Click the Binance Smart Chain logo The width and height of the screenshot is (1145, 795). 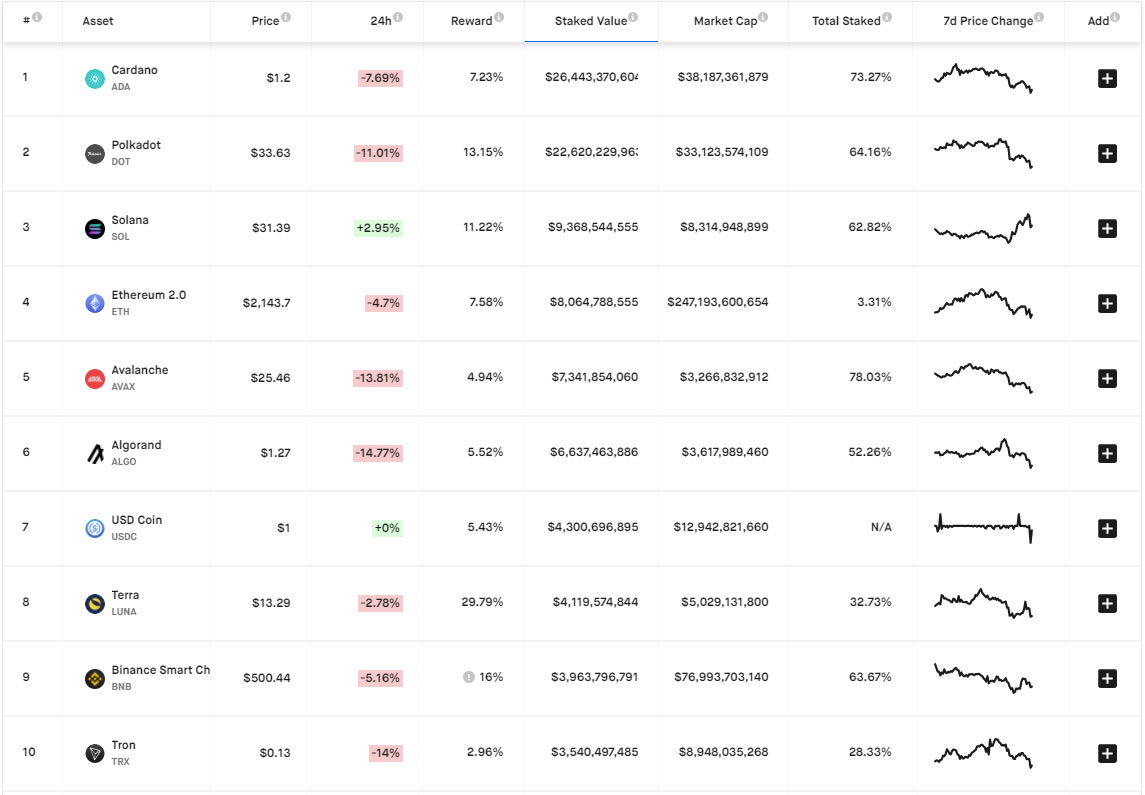(x=95, y=679)
